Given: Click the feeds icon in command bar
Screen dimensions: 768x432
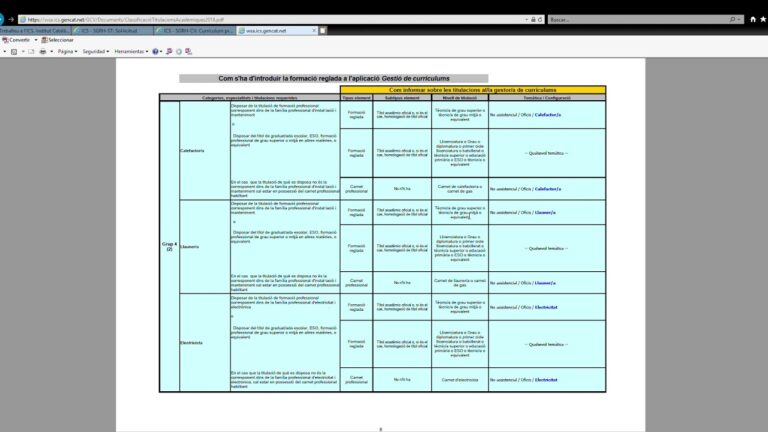Looking at the screenshot, I should tap(14, 51).
